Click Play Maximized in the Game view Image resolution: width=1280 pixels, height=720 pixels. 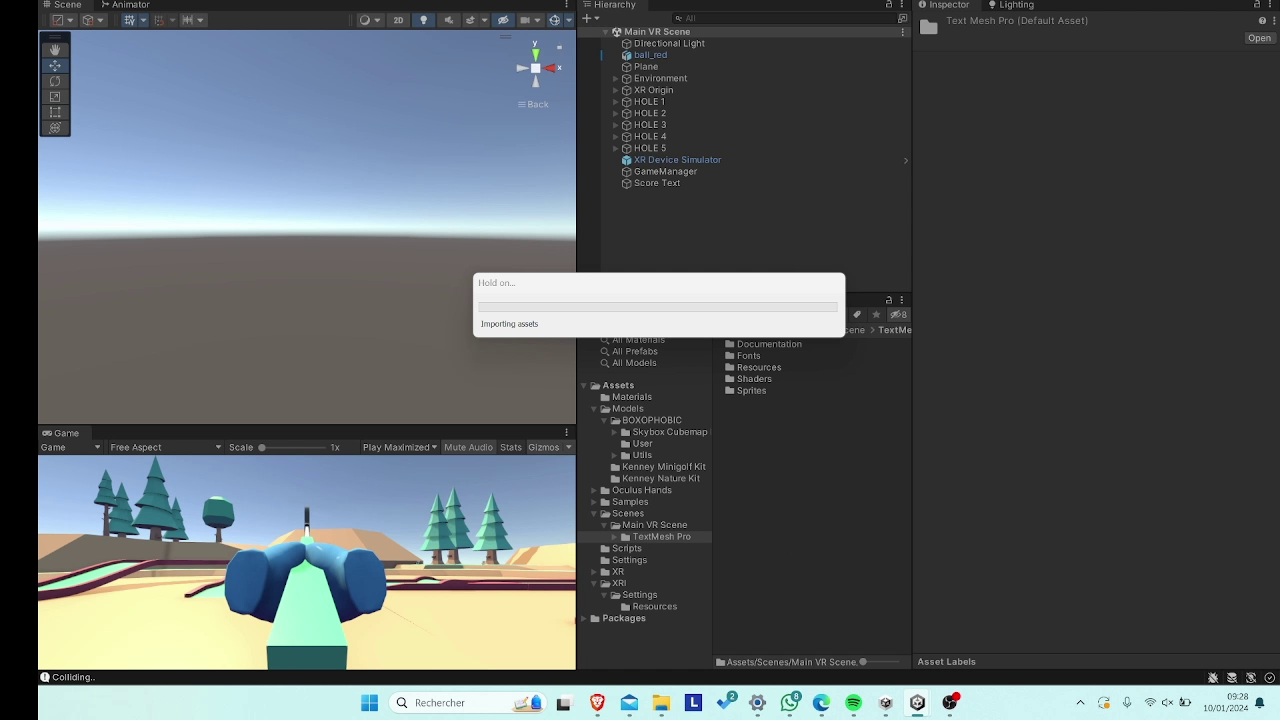point(398,447)
